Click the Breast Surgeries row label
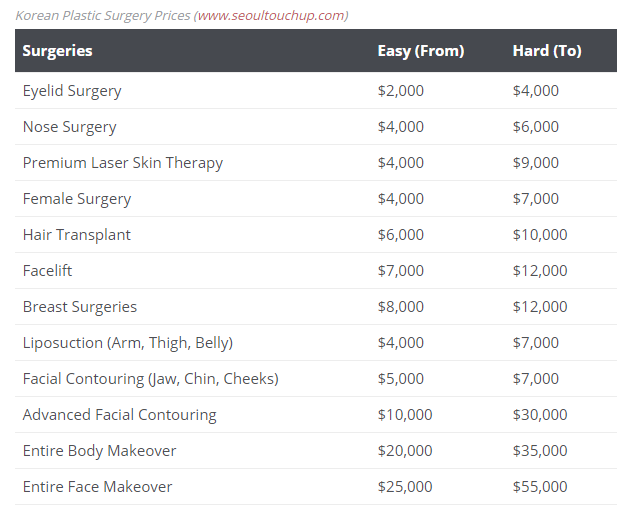Screen dimensions: 639x510 tap(80, 307)
